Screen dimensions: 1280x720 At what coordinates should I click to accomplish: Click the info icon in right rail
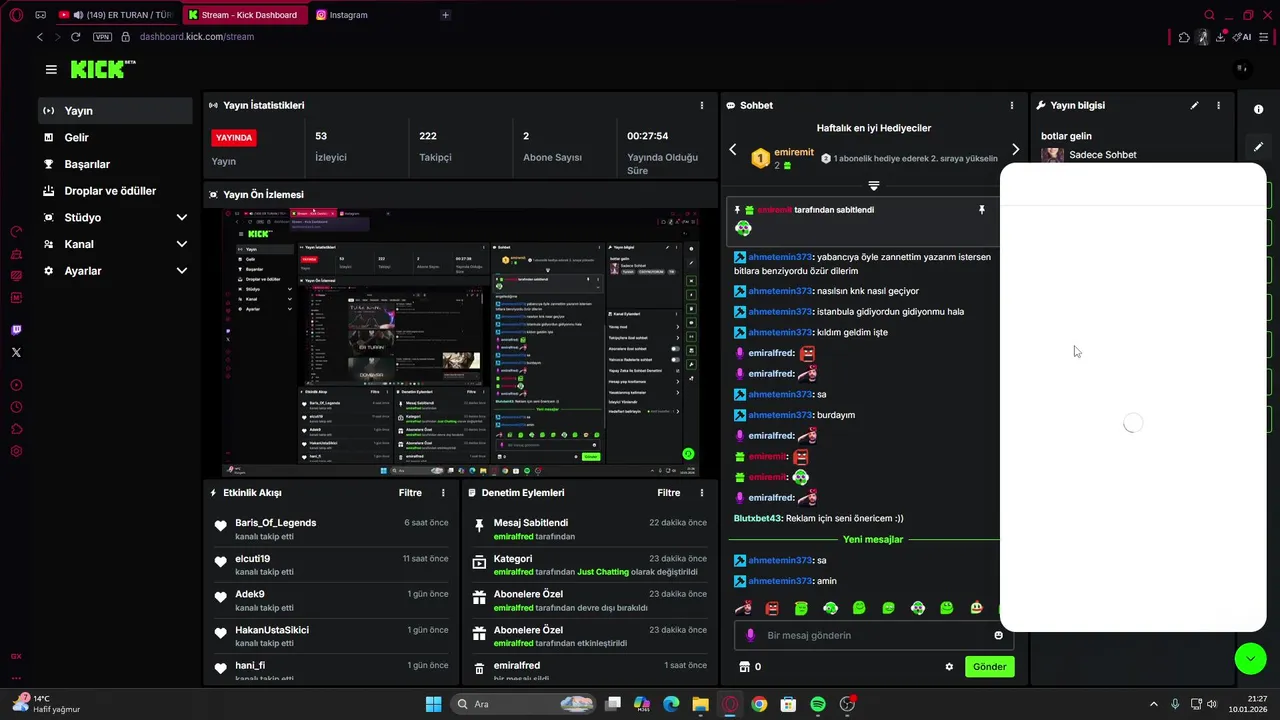pos(1258,110)
